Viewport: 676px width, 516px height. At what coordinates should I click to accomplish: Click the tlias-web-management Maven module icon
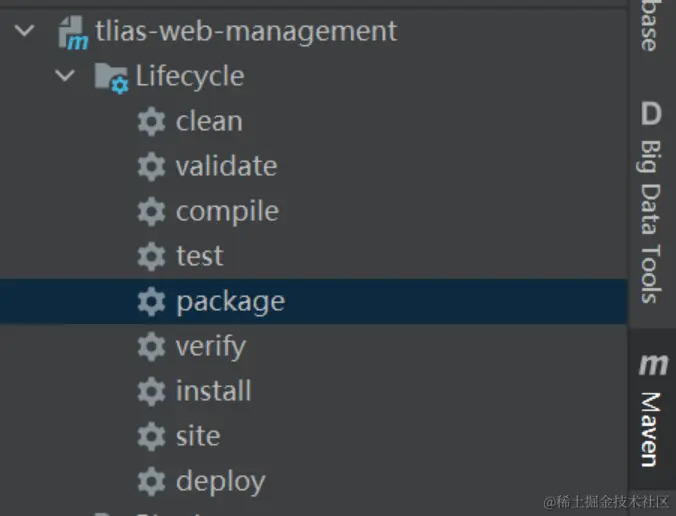74,33
